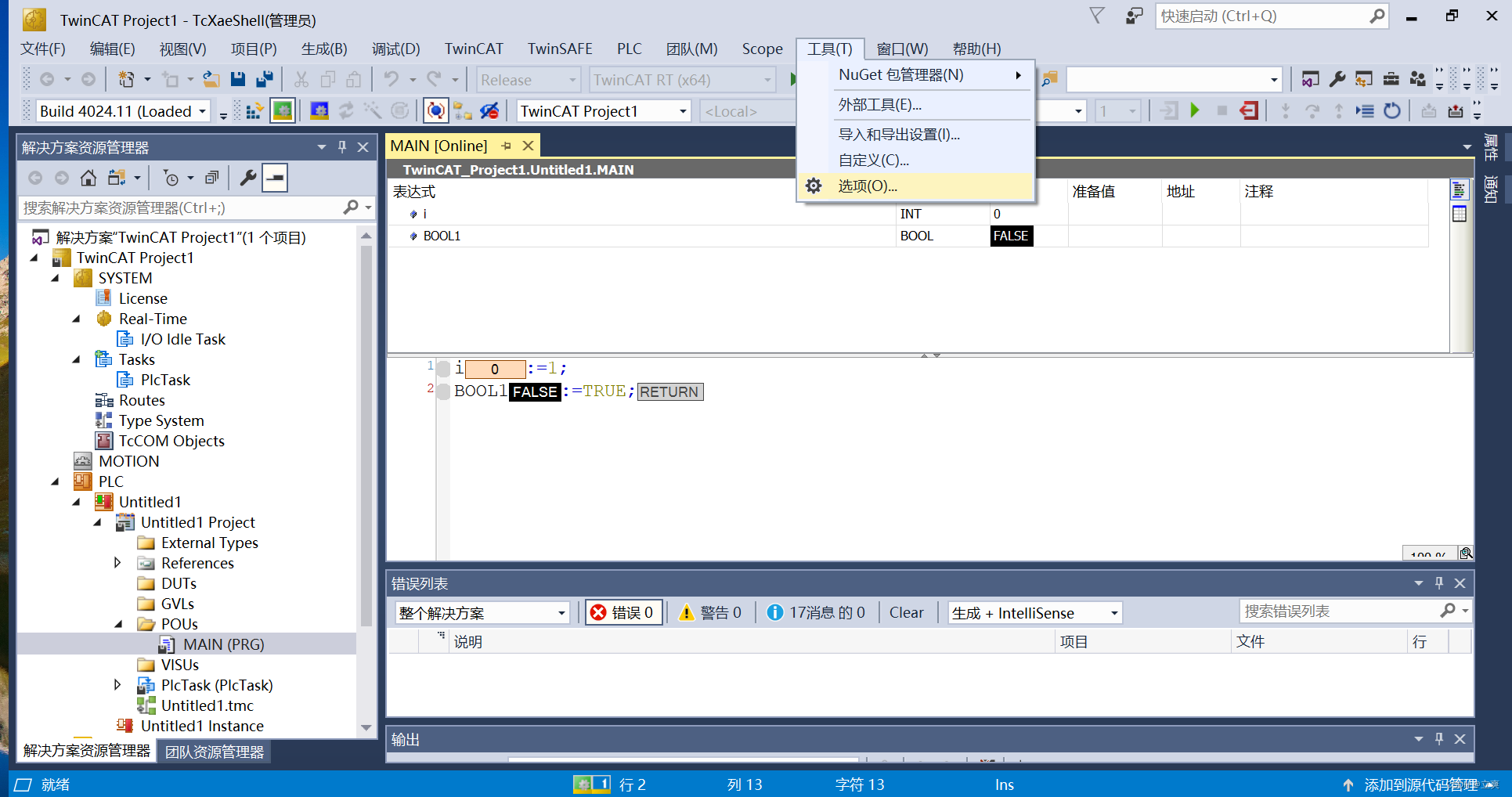Open the Build 4024.11 version dropdown
This screenshot has height=797, width=1512.
202,111
